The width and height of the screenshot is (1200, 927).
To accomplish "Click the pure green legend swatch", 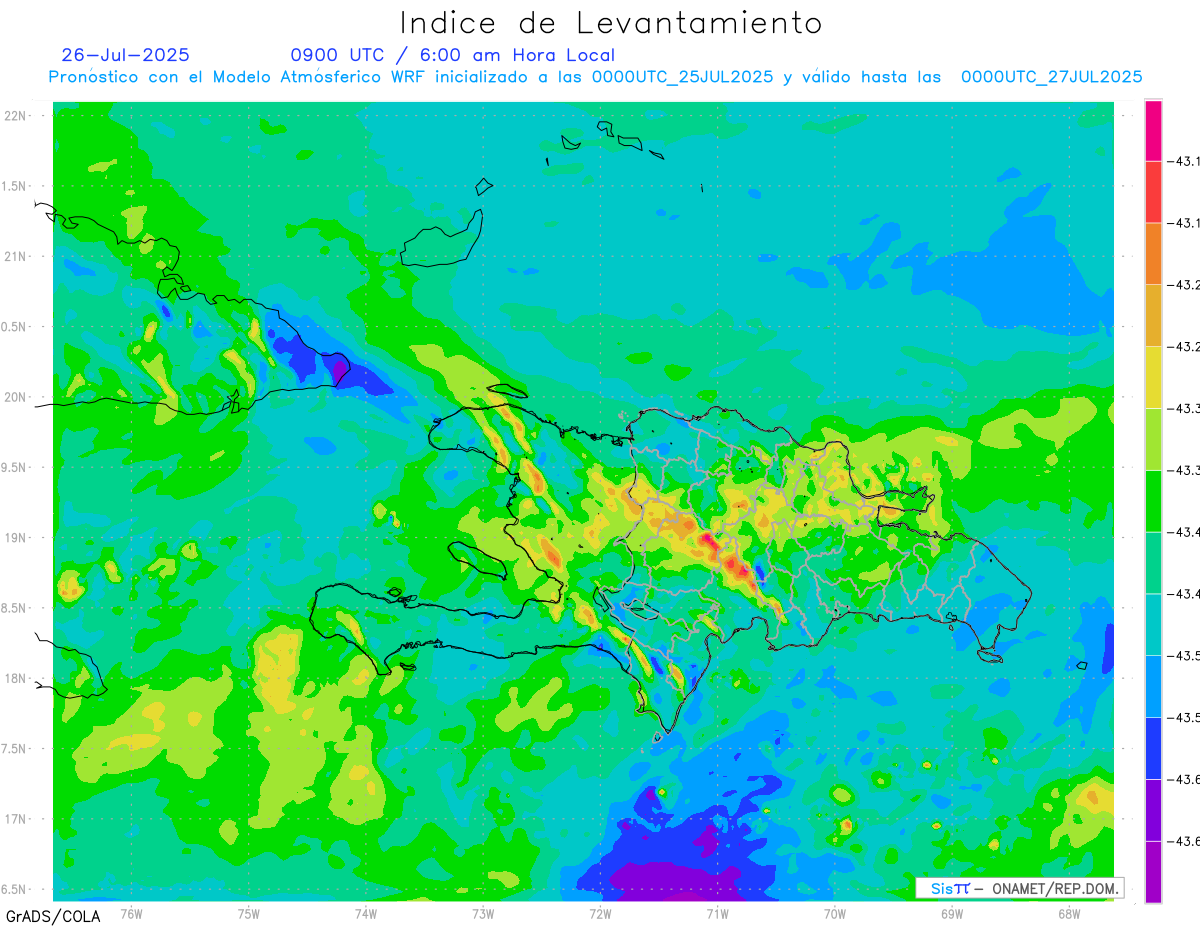I will point(1153,501).
